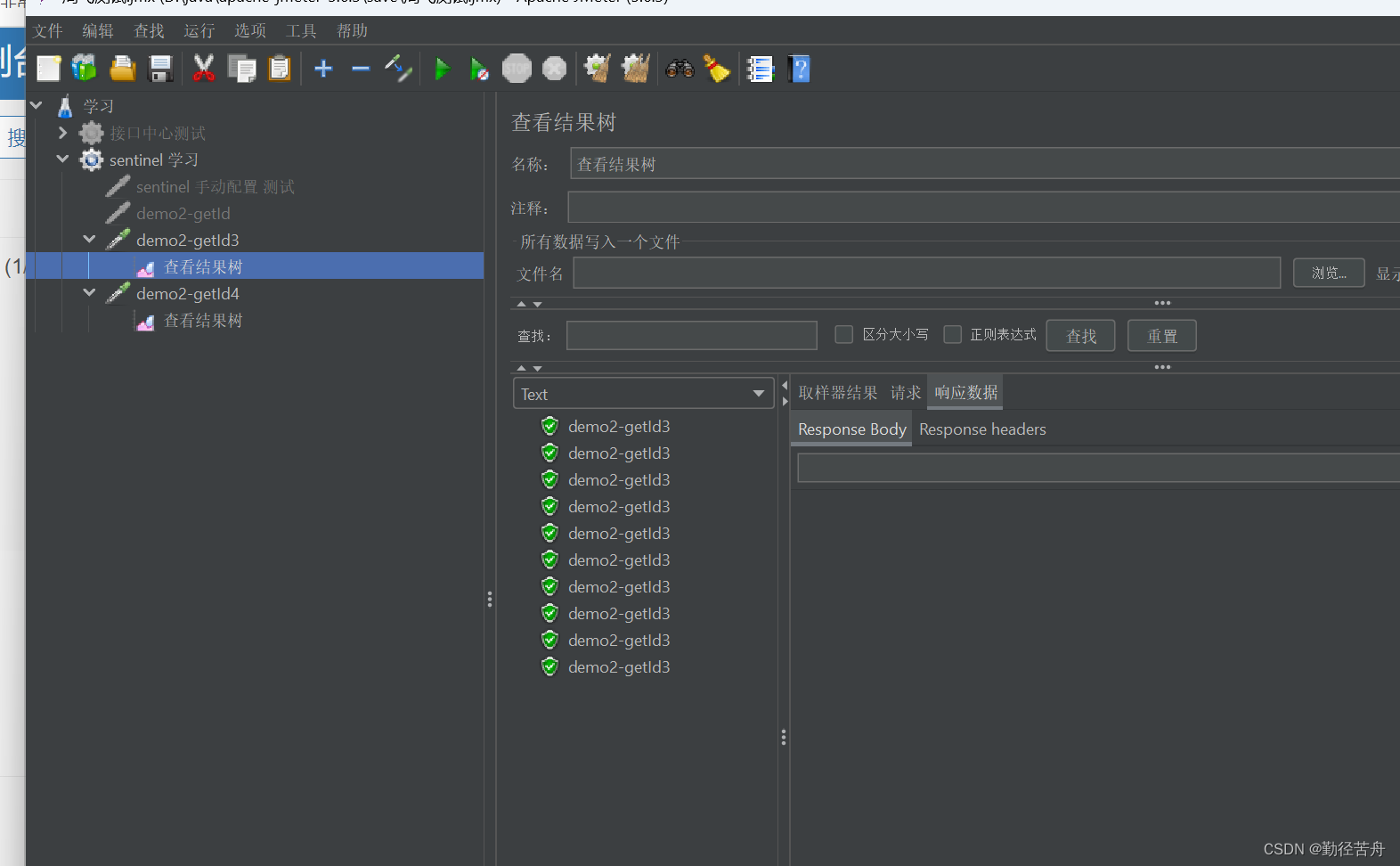The height and width of the screenshot is (866, 1400).
Task: Click the Cut scissors icon
Action: tap(204, 69)
